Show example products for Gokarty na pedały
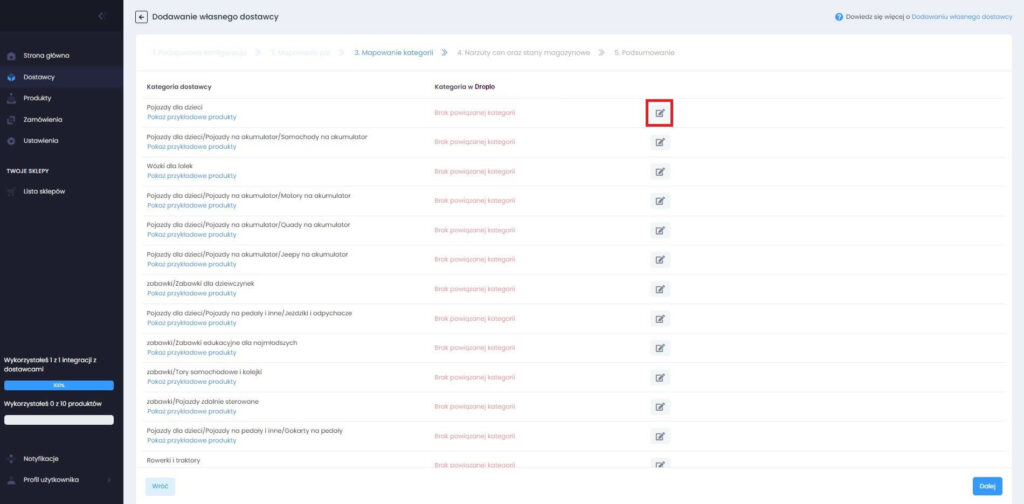 pos(191,440)
